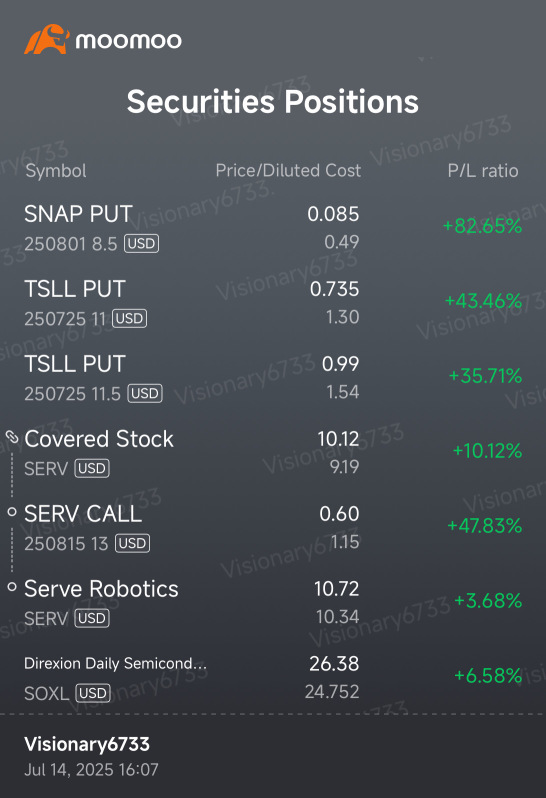This screenshot has height=798, width=546.
Task: Click the USD badge under Covered Stock
Action: click(92, 468)
